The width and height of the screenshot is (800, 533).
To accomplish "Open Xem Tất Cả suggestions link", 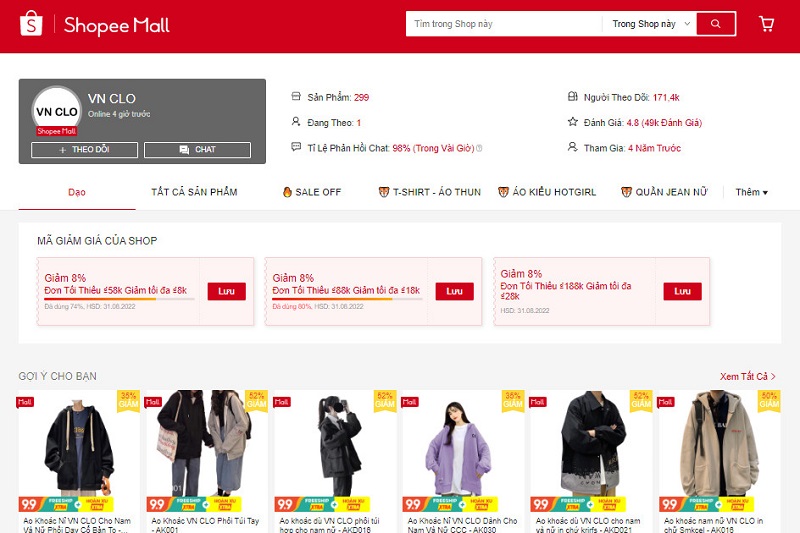I will click(x=748, y=376).
